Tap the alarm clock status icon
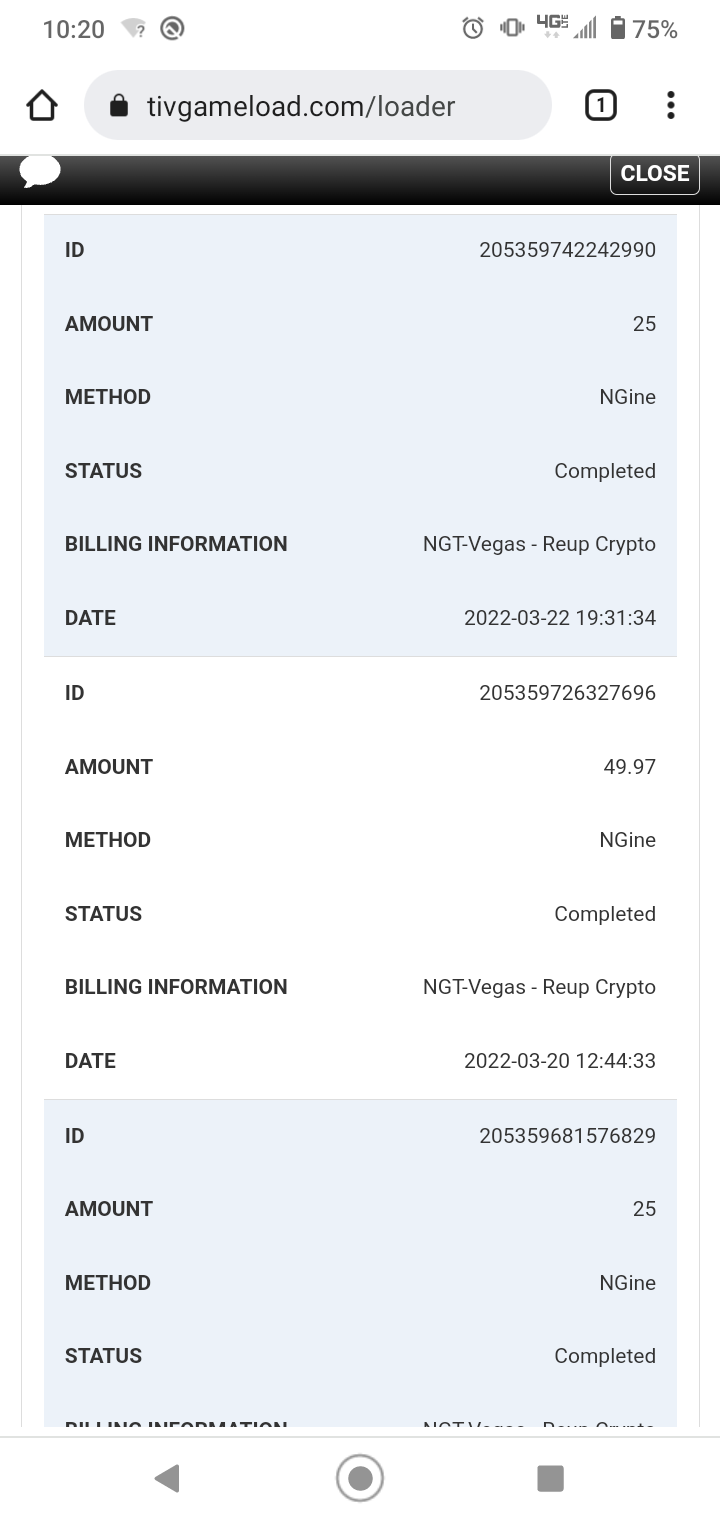Screen dimensions: 720x1520 coord(473,29)
